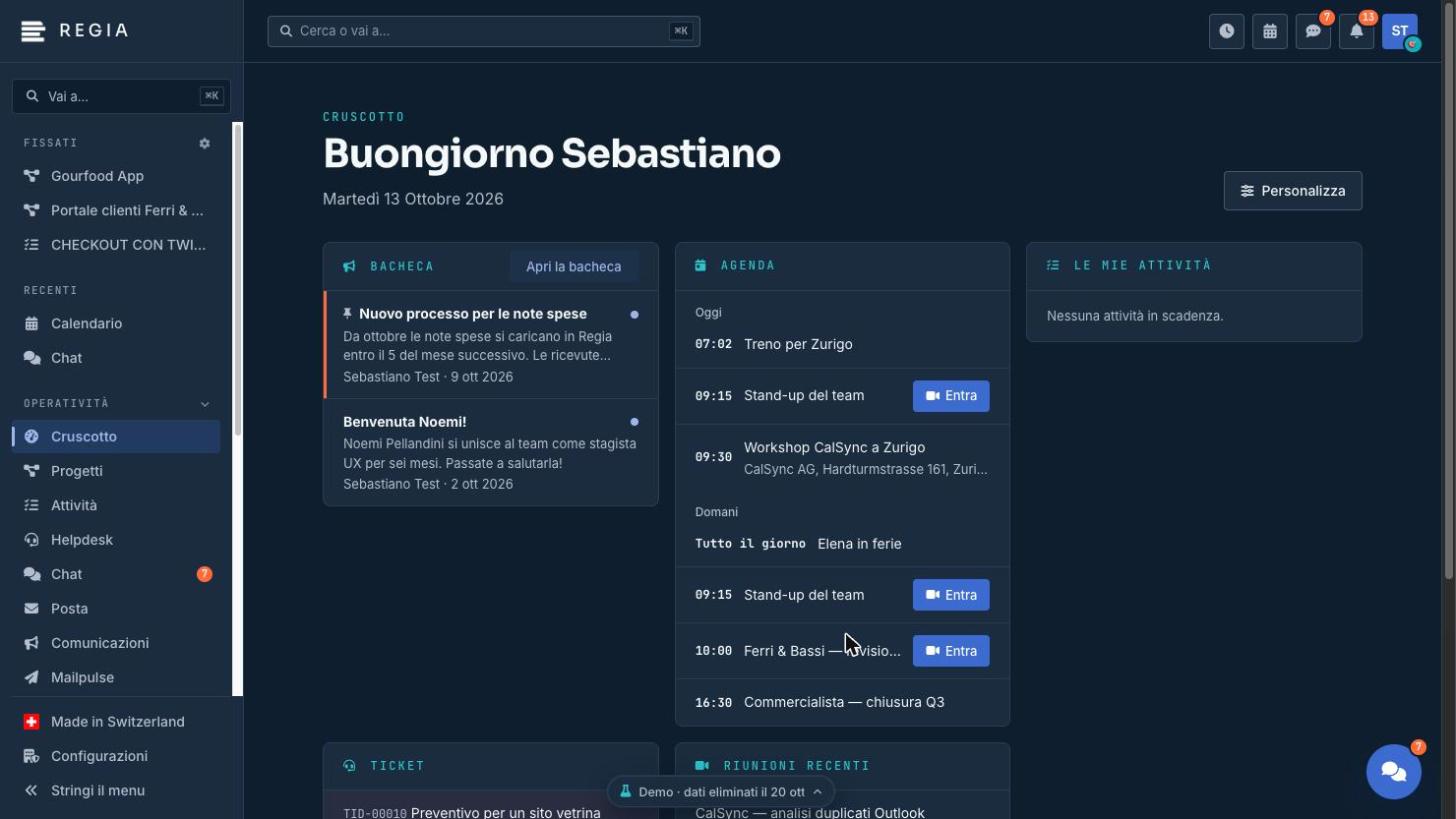This screenshot has width=1456, height=819.
Task: Open the calendar icon in top bar
Action: (1270, 31)
